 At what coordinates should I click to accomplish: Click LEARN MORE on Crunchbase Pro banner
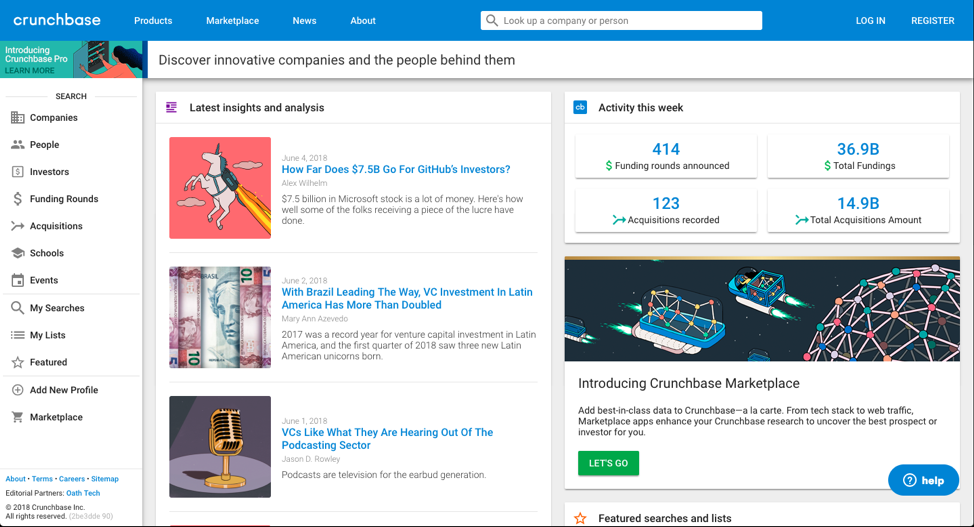(30, 70)
